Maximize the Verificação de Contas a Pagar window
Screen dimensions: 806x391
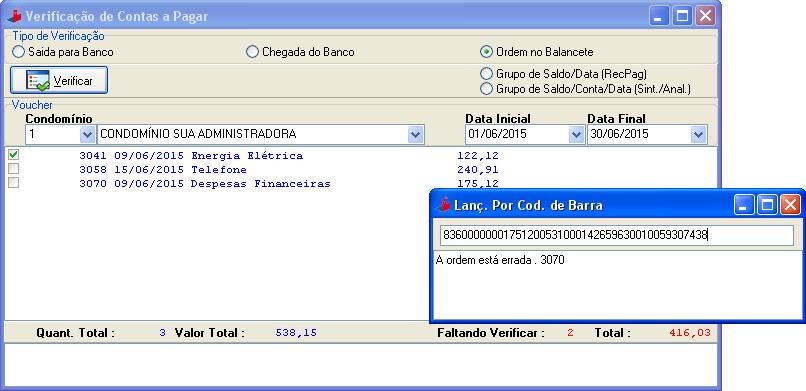[682, 16]
